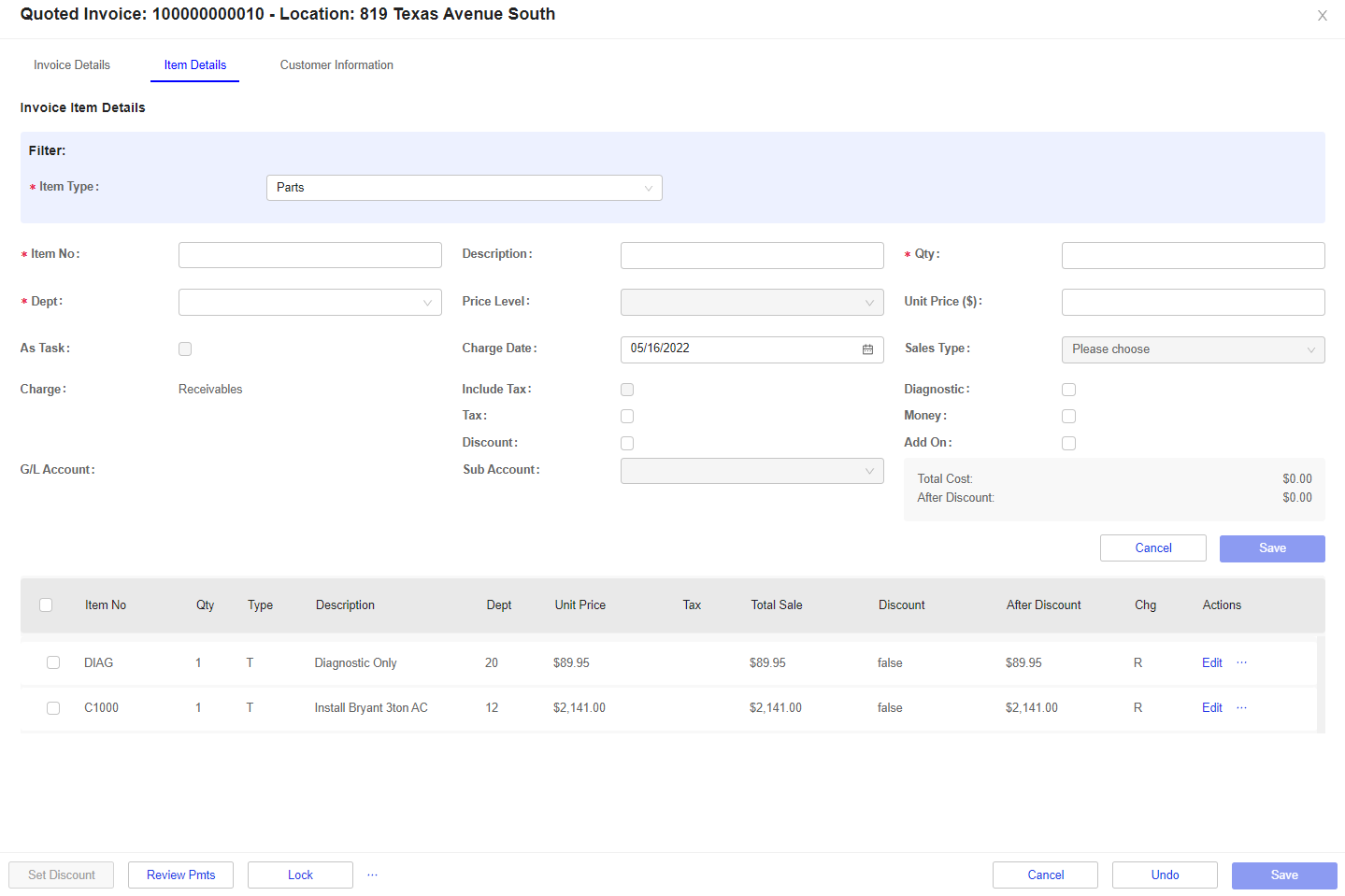Open the Charge Date calendar picker icon
The image size is (1345, 896).
[867, 349]
